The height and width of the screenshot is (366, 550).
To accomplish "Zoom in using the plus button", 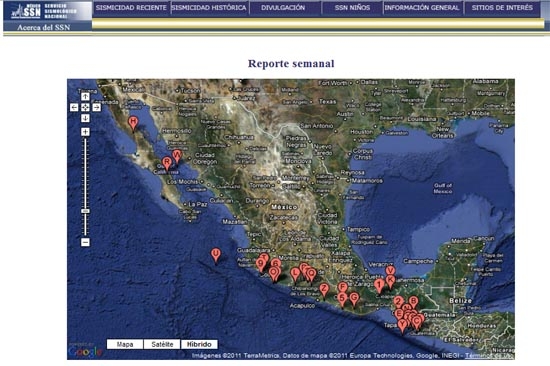I will click(85, 132).
